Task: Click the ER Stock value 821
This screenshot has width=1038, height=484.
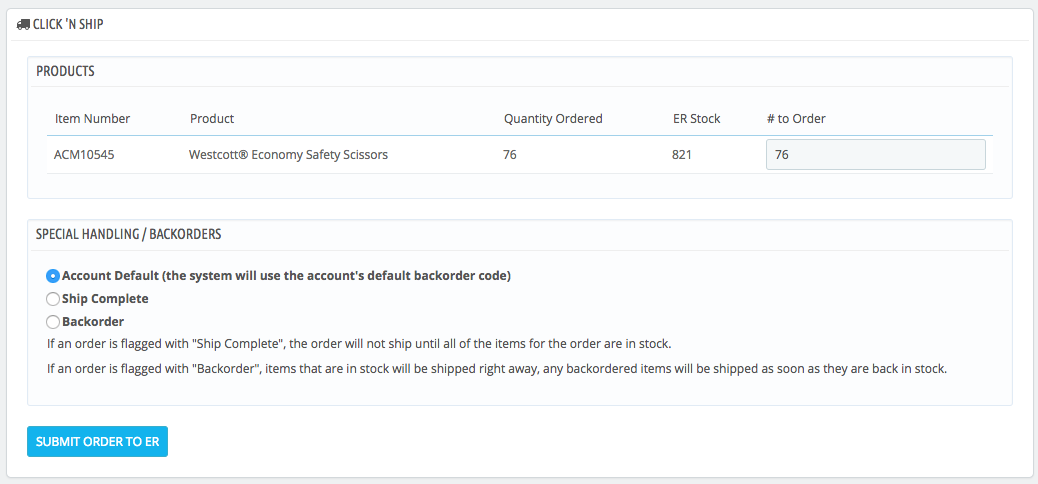Action: pyautogui.click(x=682, y=155)
